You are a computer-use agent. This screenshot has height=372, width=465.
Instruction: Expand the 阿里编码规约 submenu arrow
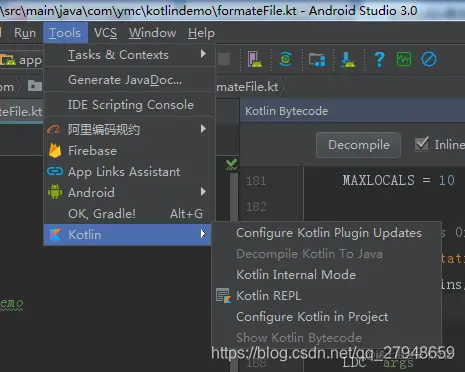[203, 129]
